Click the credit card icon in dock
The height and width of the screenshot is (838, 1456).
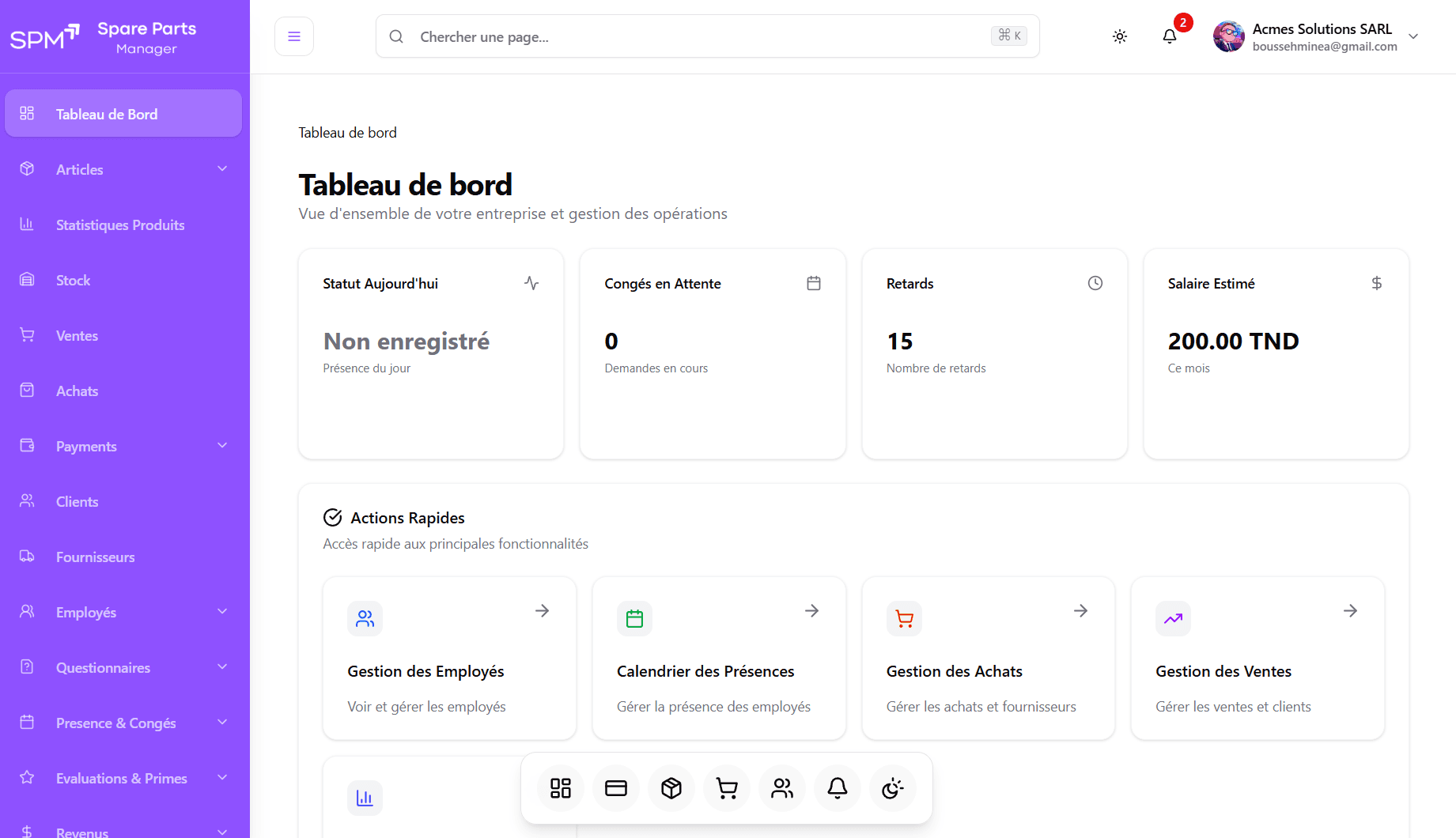click(x=615, y=788)
